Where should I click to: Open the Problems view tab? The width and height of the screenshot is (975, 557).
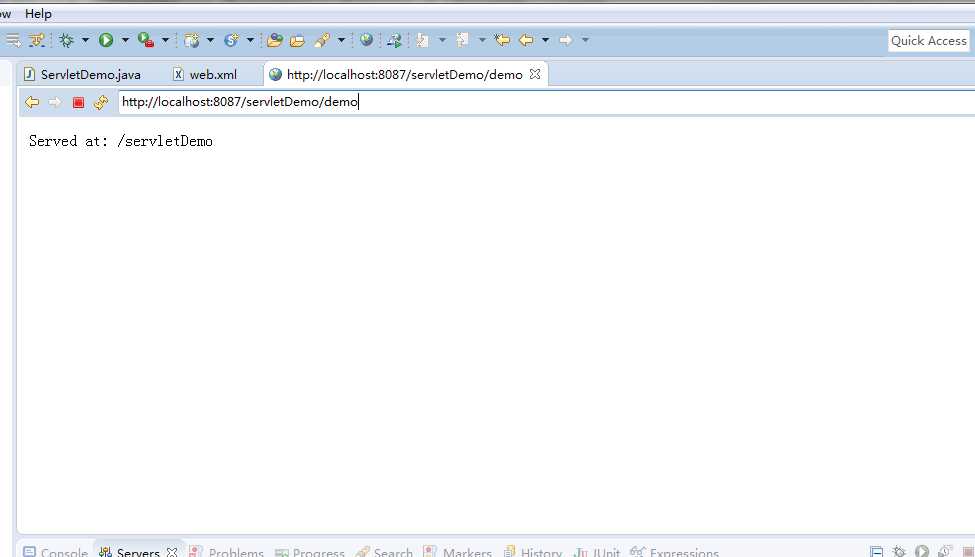click(x=227, y=551)
